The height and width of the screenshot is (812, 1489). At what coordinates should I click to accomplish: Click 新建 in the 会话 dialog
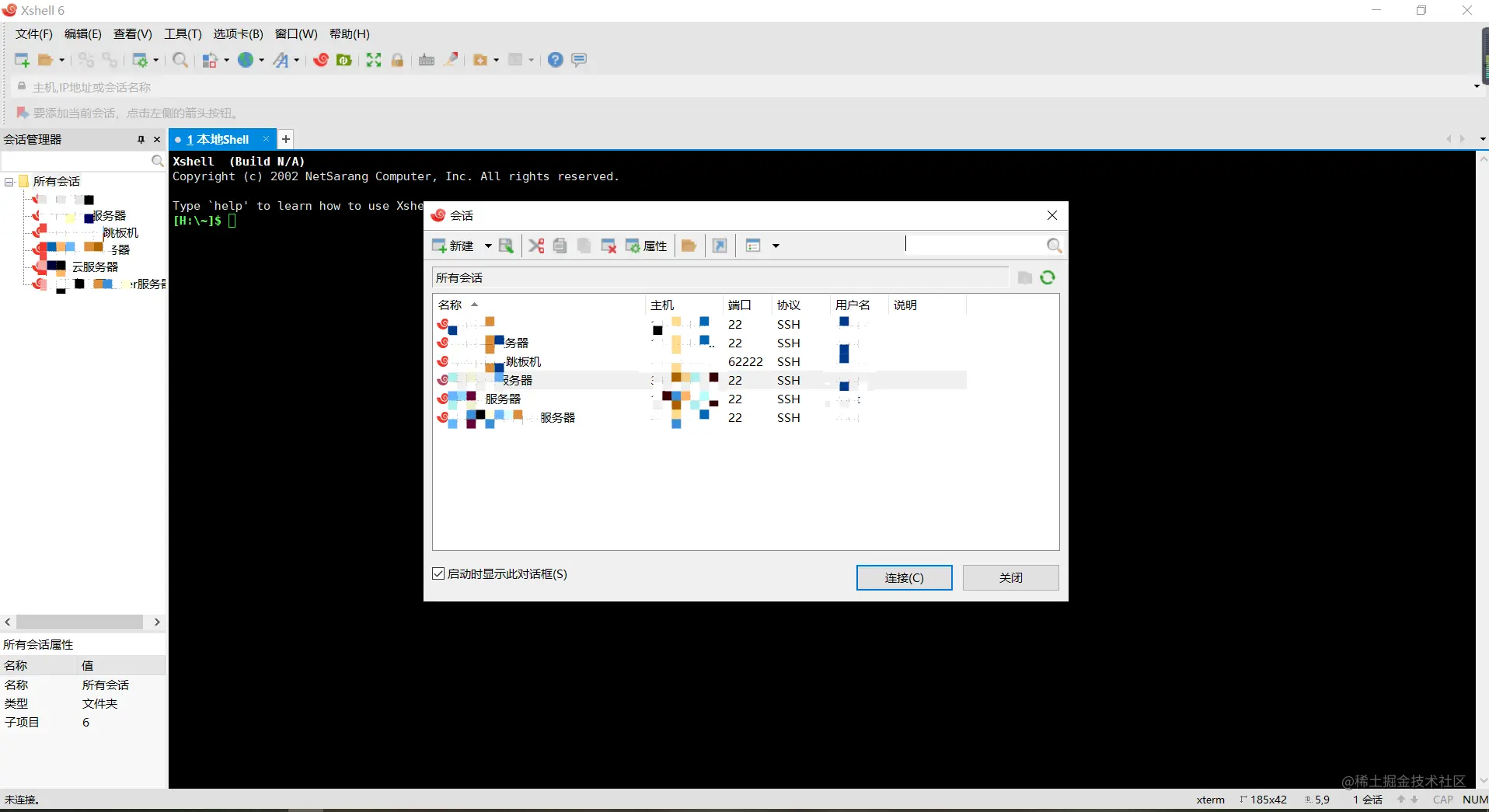453,246
